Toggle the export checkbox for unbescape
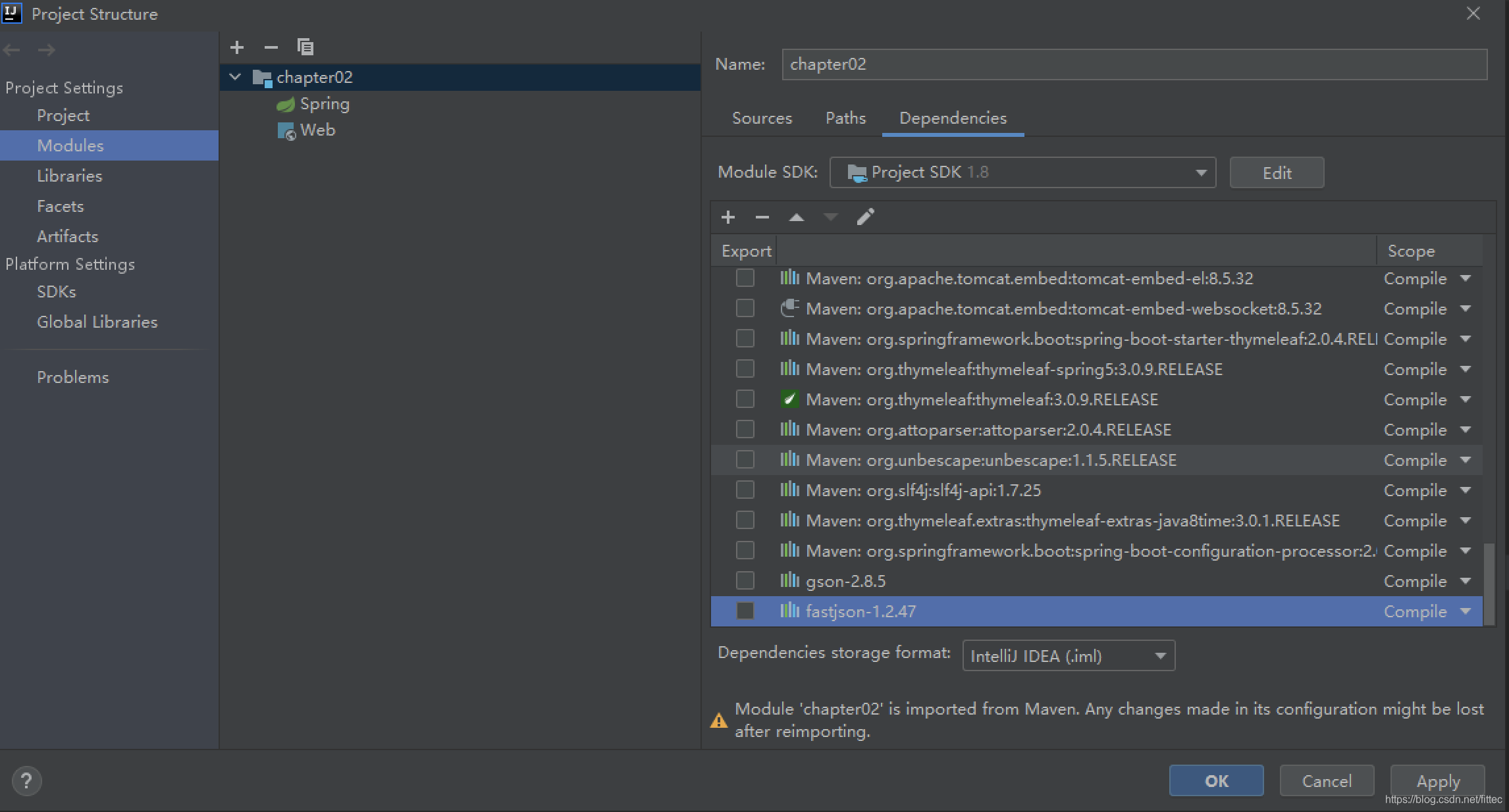 tap(745, 459)
